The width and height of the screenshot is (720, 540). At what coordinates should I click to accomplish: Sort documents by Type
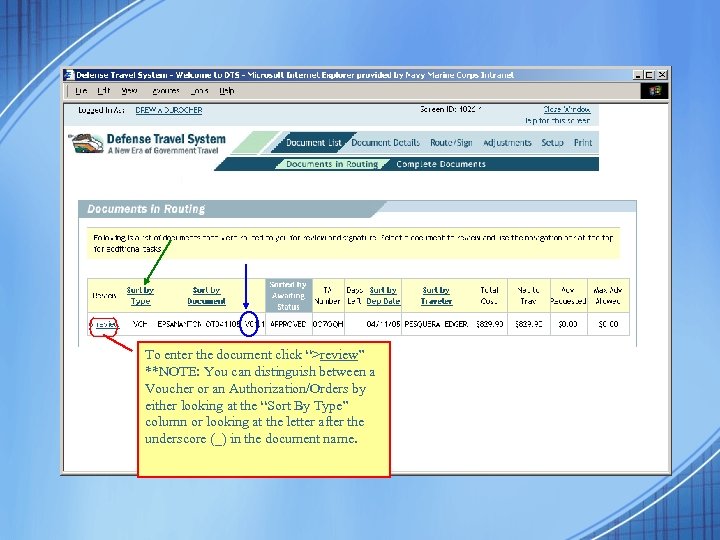140,296
